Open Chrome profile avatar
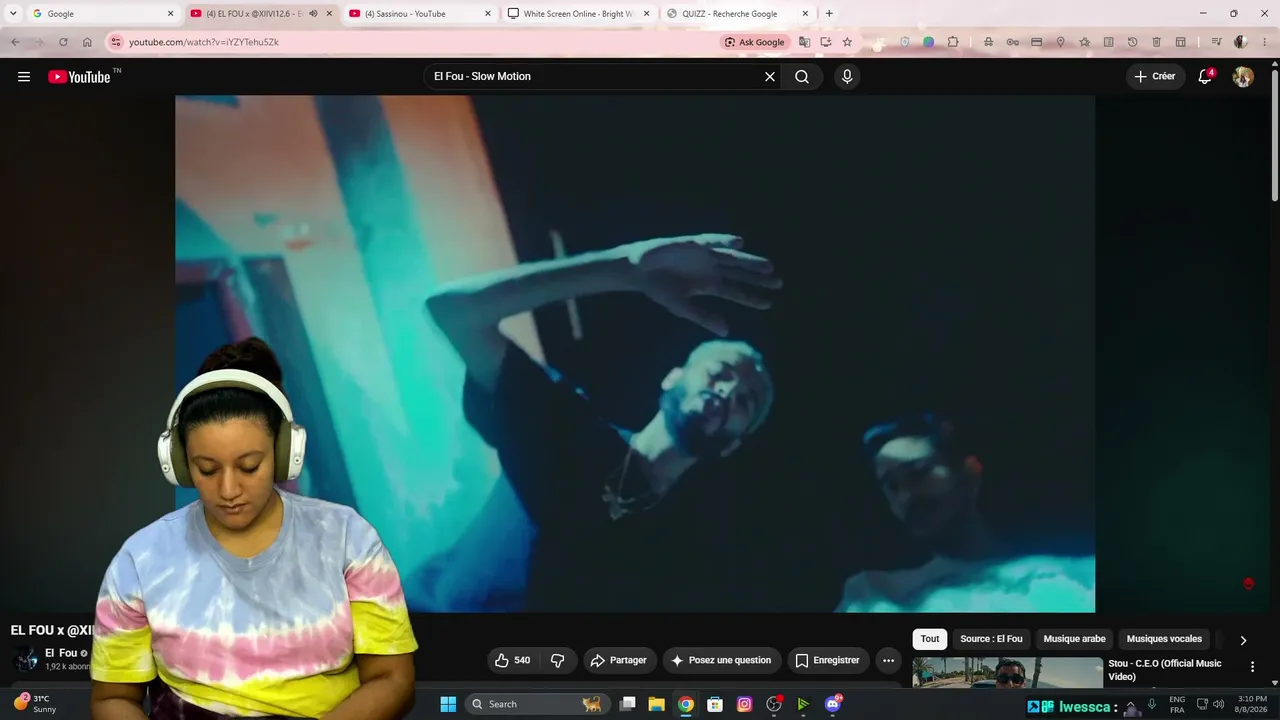 [x=1240, y=42]
